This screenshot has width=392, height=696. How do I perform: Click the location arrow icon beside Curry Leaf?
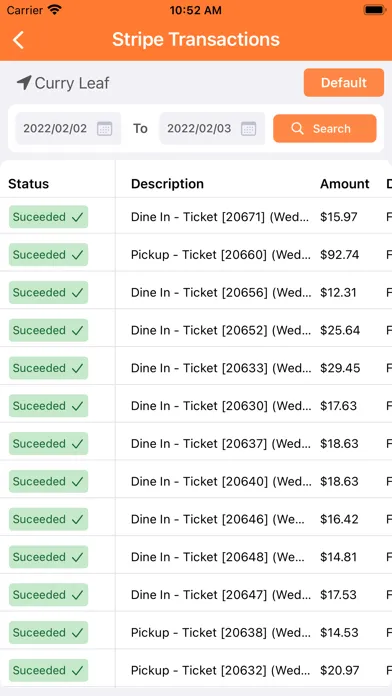[x=24, y=83]
